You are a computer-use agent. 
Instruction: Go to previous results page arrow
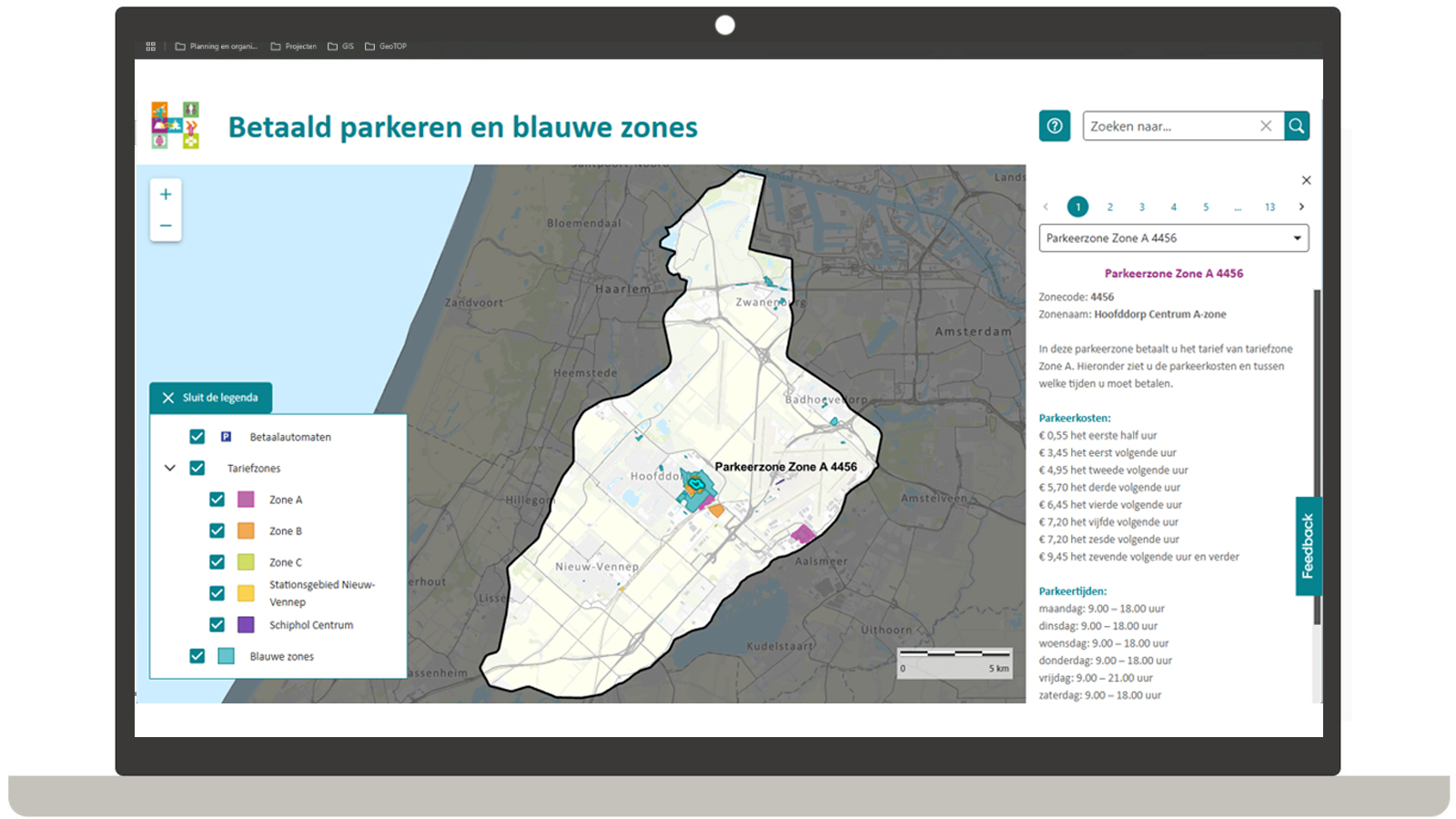1046,207
